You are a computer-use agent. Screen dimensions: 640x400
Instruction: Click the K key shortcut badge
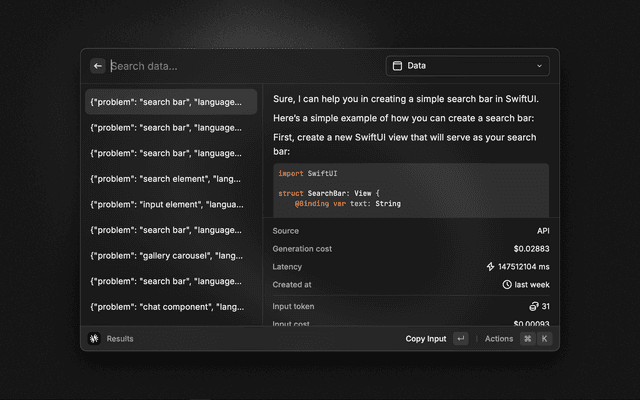pos(545,339)
